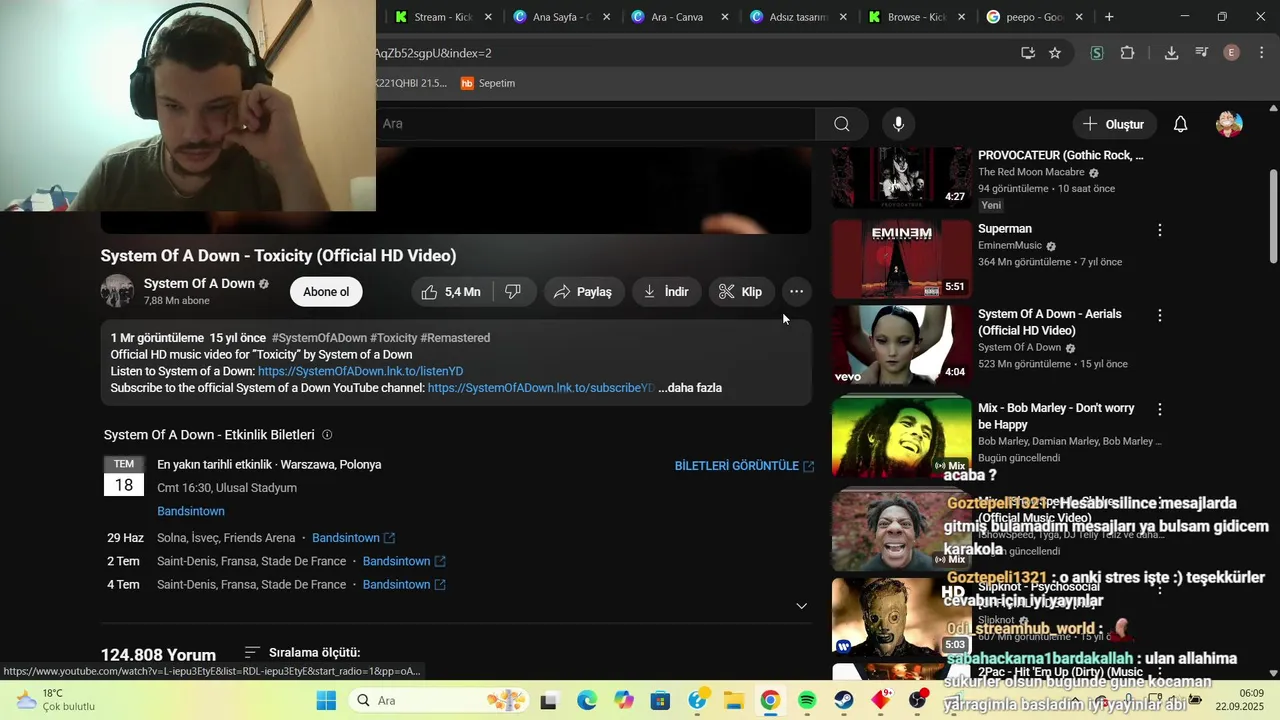1280x720 pixels.
Task: Open more actions three-dot menu under video
Action: (x=796, y=292)
